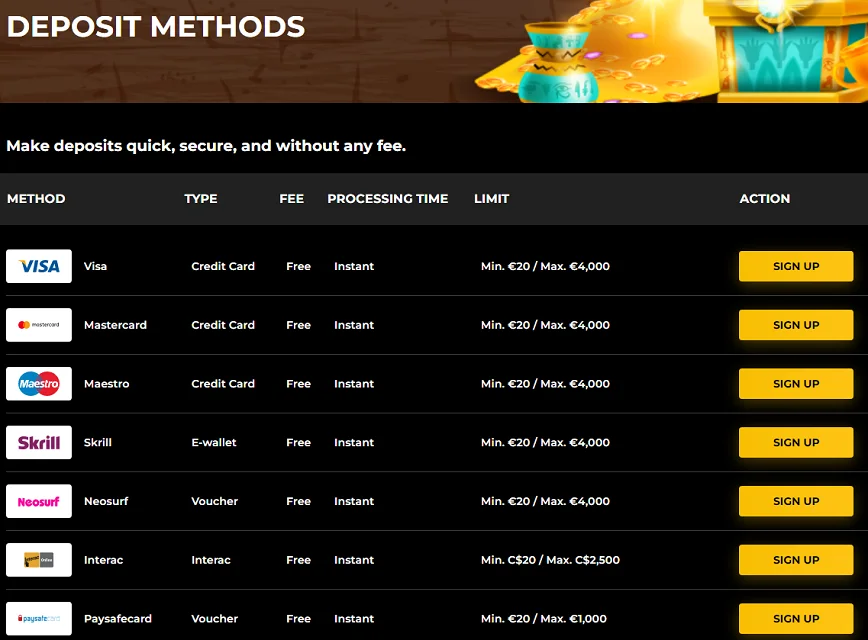Screen dimensions: 868x640
Task: Sign up using the Interac row button
Action: point(796,560)
